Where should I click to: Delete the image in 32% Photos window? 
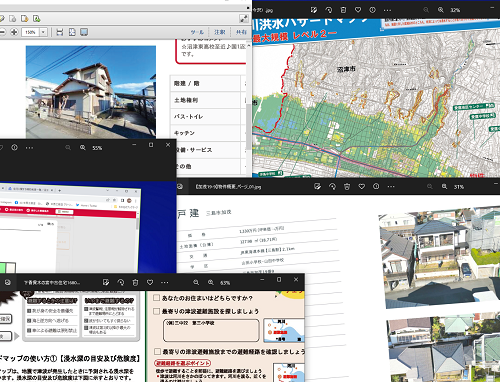[x=343, y=10]
